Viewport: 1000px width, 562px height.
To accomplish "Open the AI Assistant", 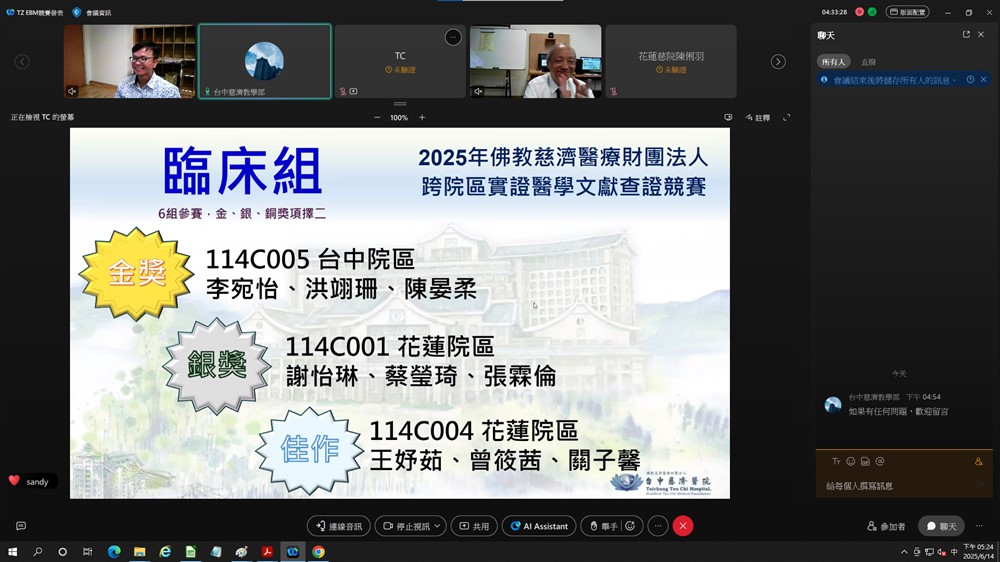I will [x=539, y=526].
